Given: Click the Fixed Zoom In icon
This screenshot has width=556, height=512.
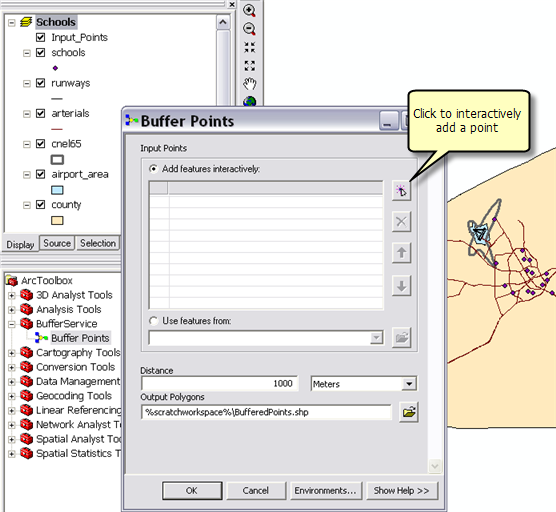Looking at the screenshot, I should click(x=250, y=48).
